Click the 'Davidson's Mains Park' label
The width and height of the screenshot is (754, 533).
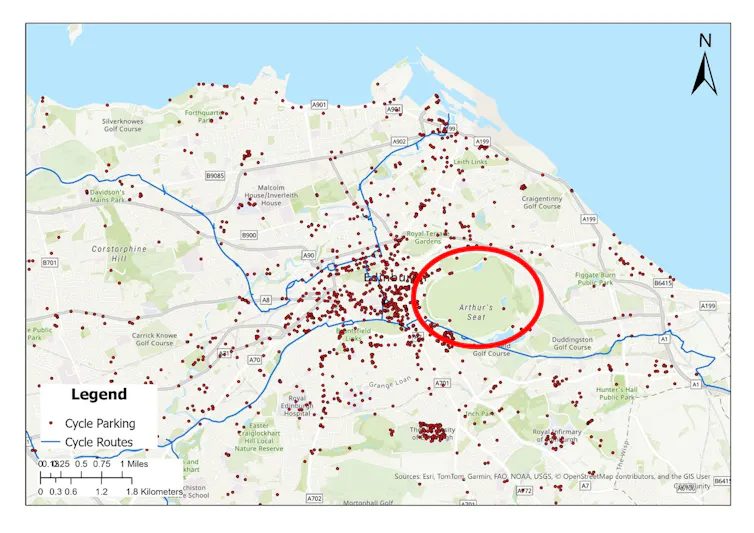[x=107, y=196]
